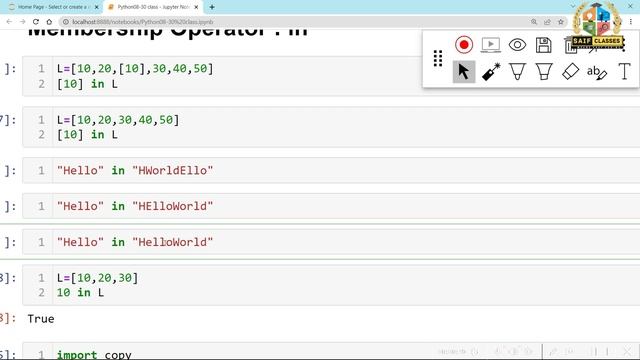The height and width of the screenshot is (360, 640).
Task: Close the Home Page tab
Action: 96,7
